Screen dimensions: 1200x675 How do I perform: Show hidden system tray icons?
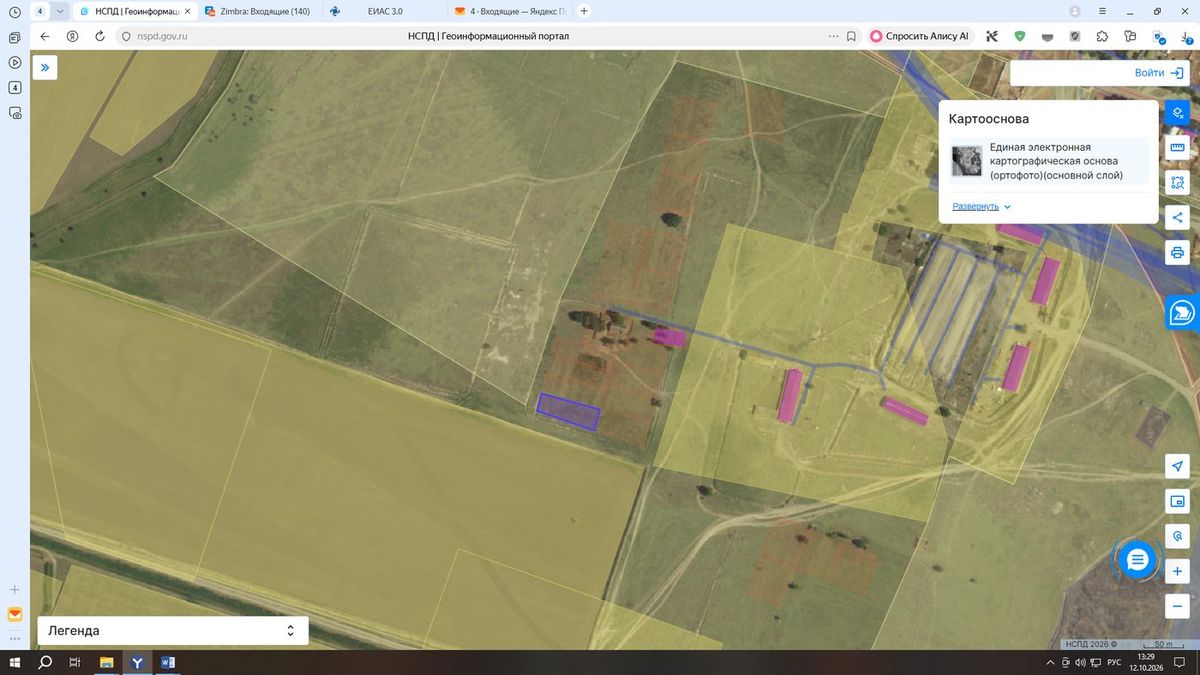[x=1050, y=662]
